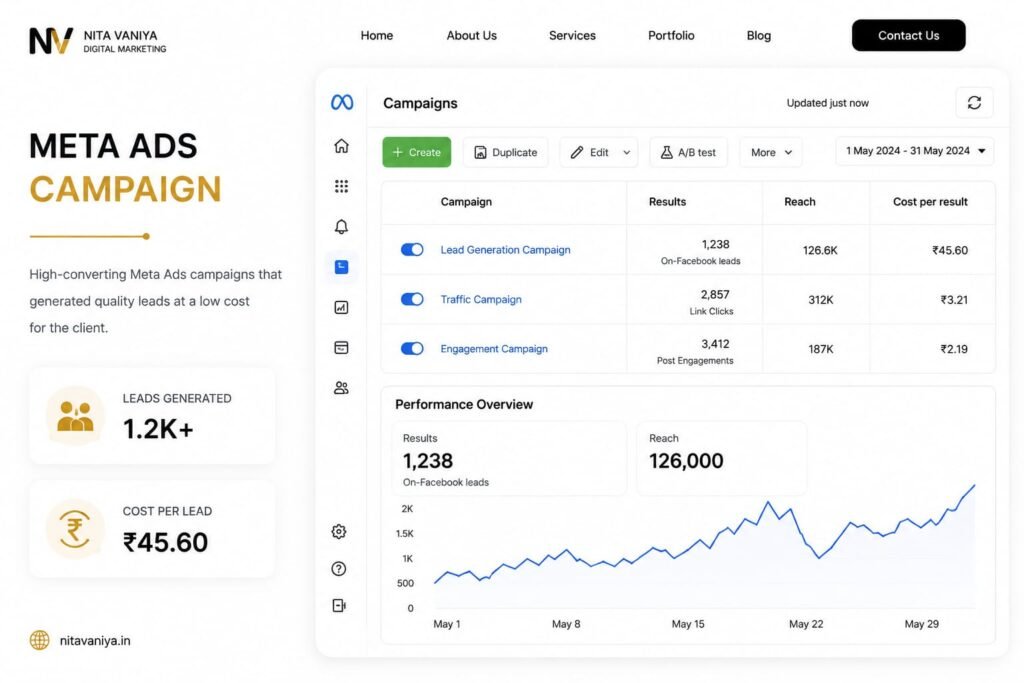The width and height of the screenshot is (1024, 683).
Task: Open Engagement Campaign link
Action: [494, 349]
